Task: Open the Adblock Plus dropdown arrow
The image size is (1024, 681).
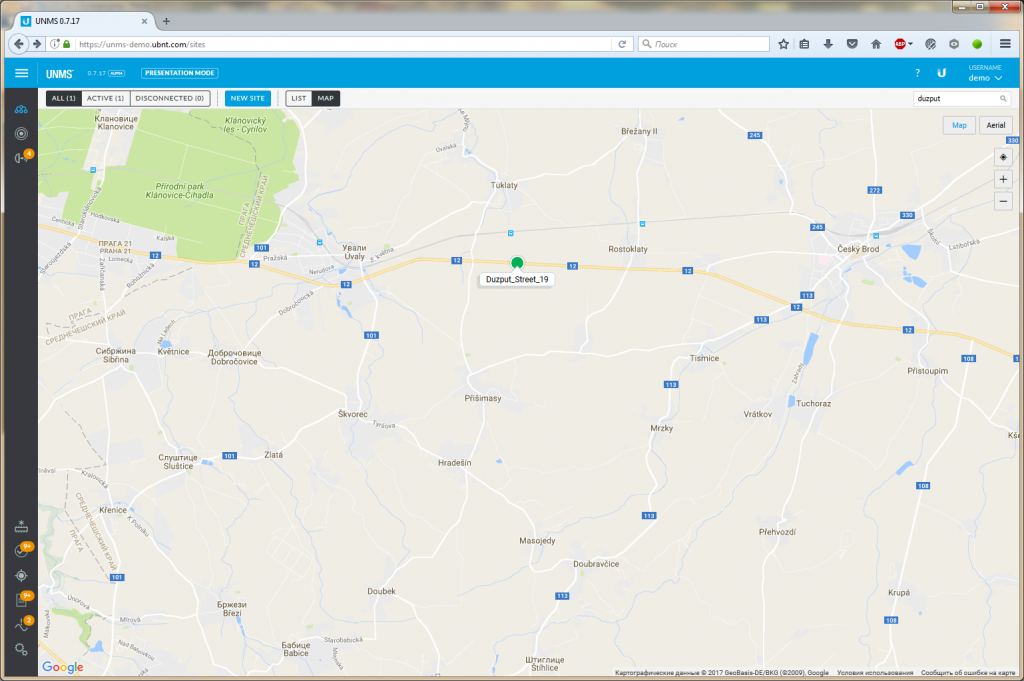Action: pos(911,44)
